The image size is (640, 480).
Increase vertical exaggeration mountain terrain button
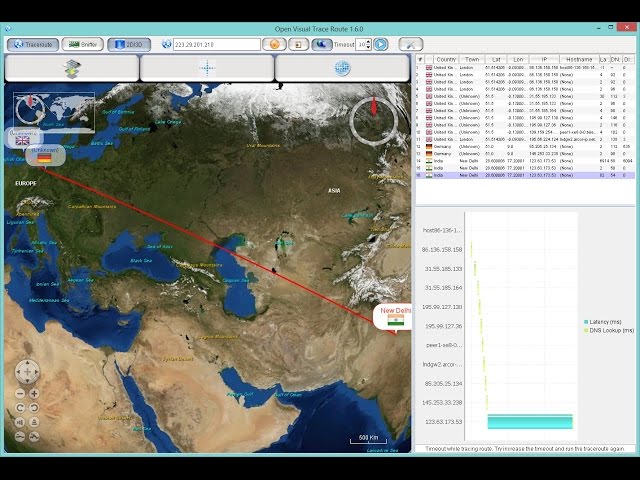(34, 437)
